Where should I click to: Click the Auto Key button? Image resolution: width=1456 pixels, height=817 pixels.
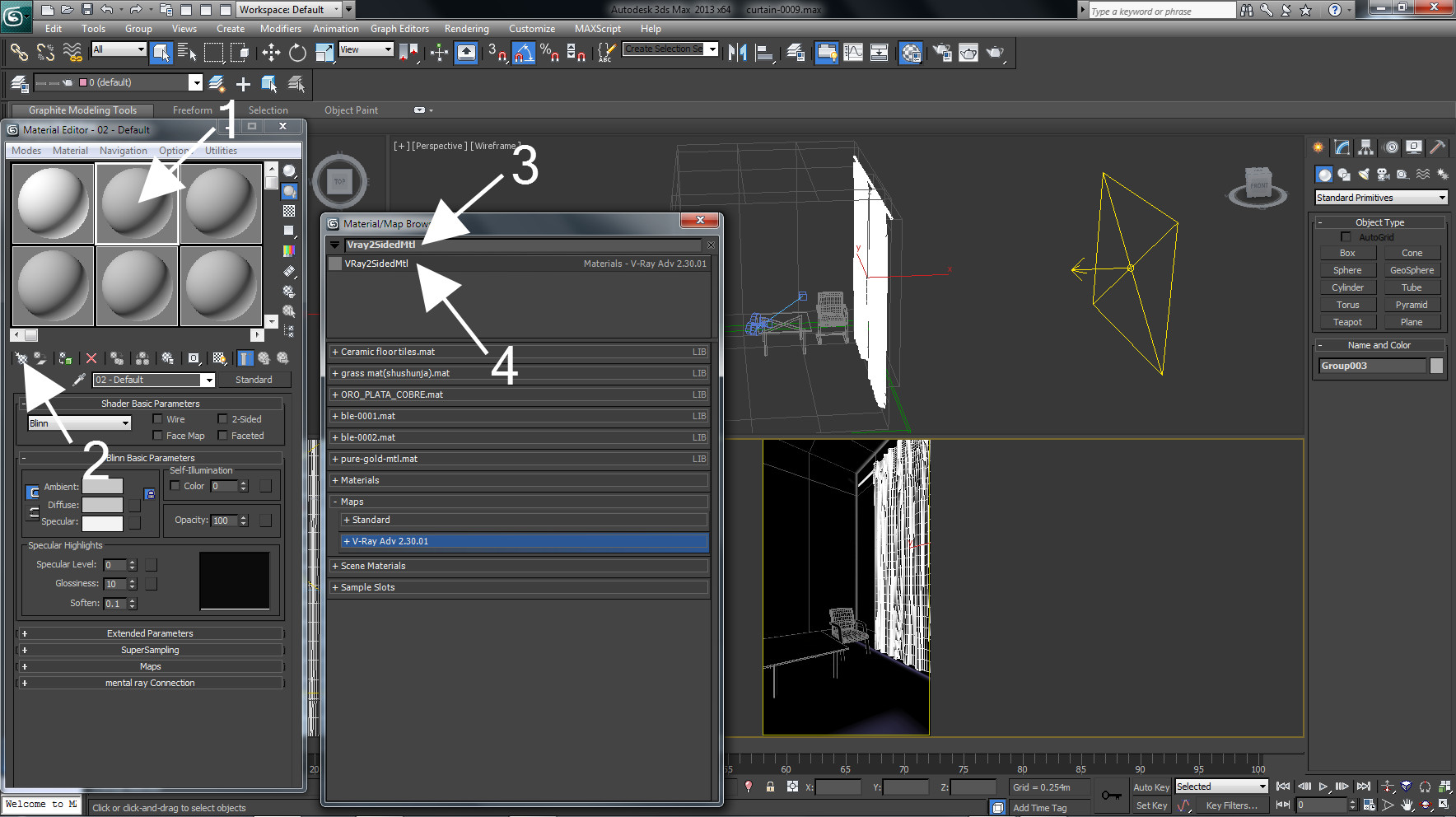click(1151, 787)
